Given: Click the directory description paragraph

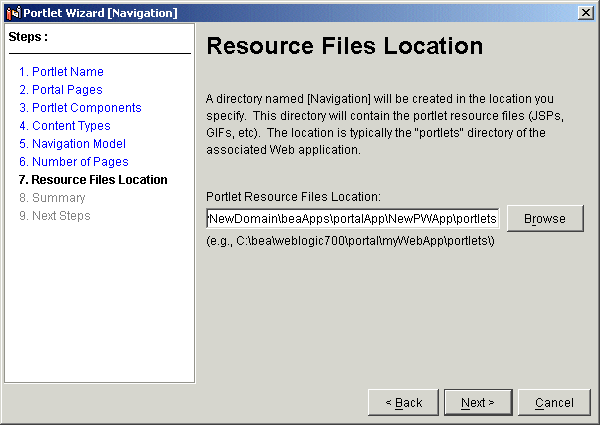Looking at the screenshot, I should [385, 124].
